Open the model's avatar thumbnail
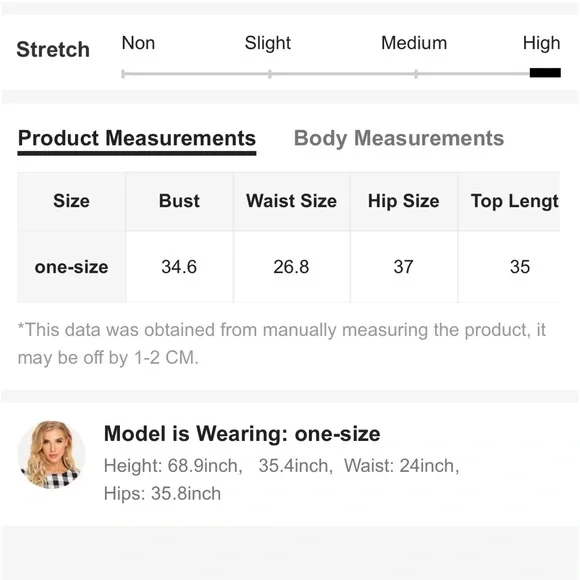Image resolution: width=580 pixels, height=580 pixels. point(51,454)
